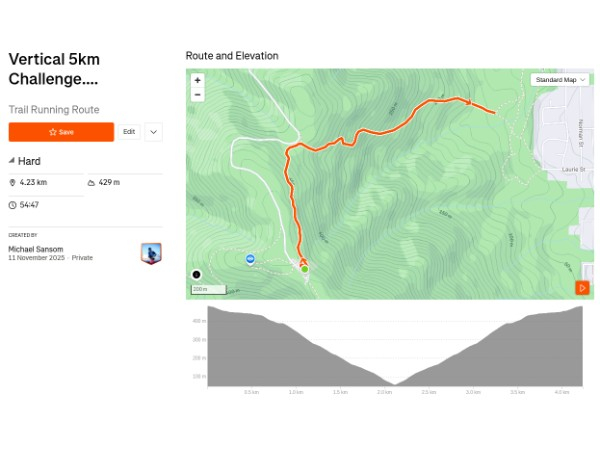
Task: Expand more options next to Edit
Action: point(153,132)
